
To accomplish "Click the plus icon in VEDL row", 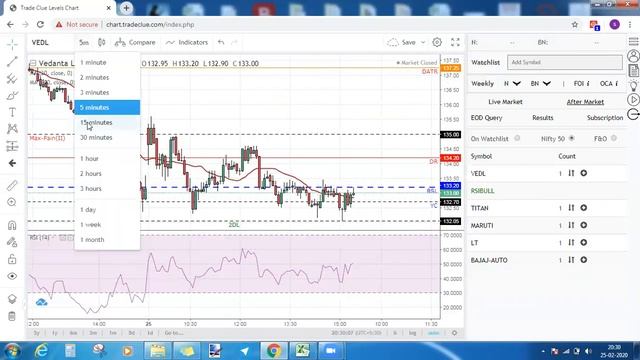I will point(584,173).
